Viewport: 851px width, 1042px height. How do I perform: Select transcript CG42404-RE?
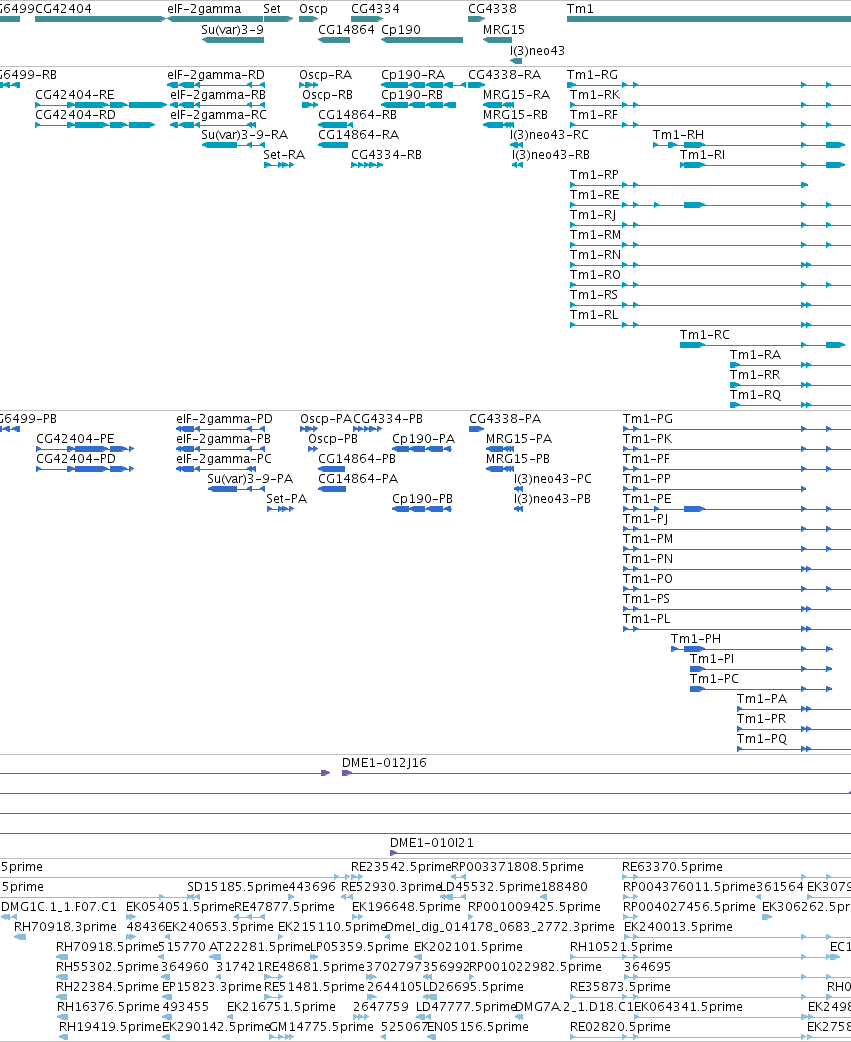coord(101,105)
